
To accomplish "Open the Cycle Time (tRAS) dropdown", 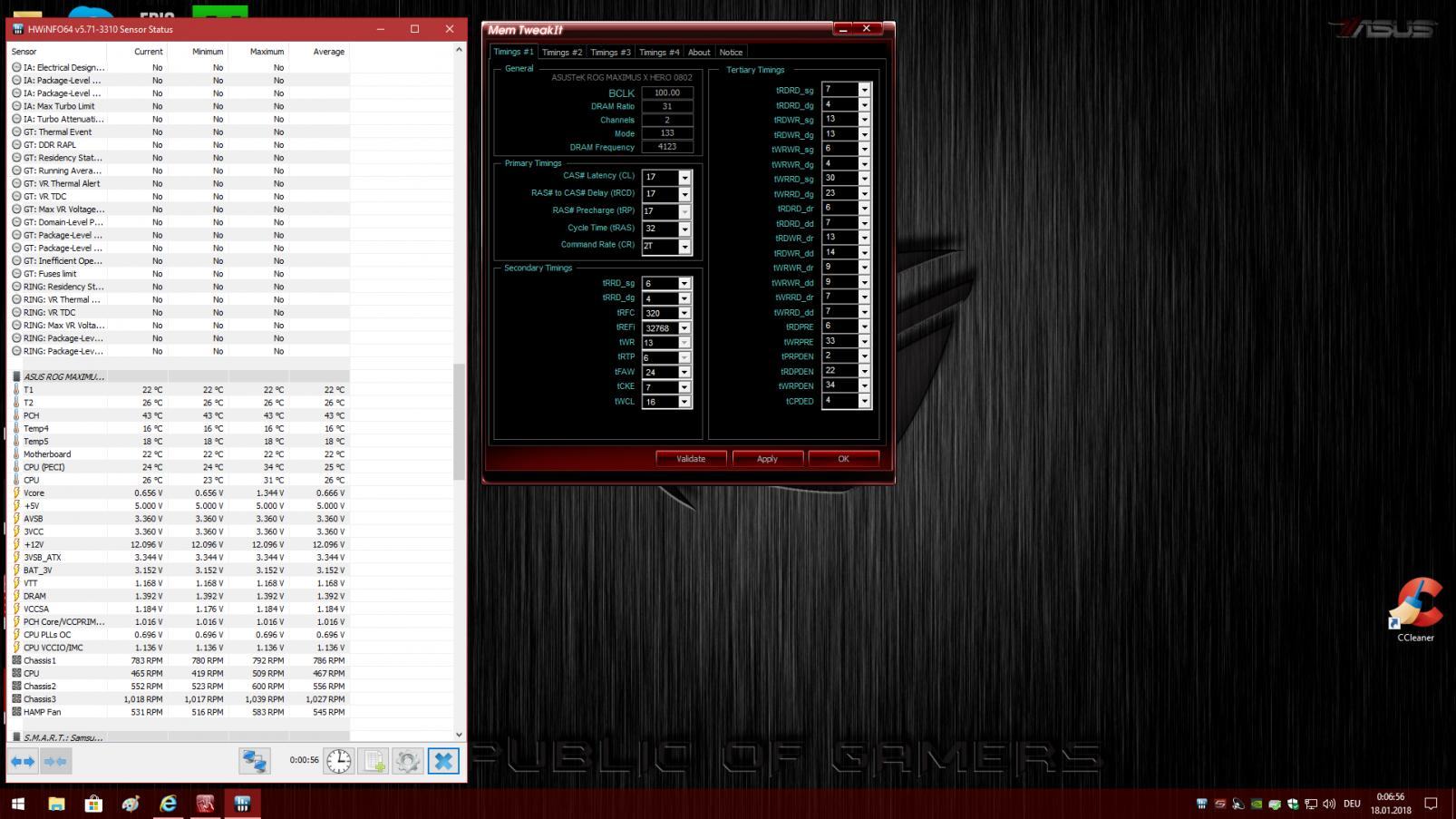I will click(x=684, y=229).
